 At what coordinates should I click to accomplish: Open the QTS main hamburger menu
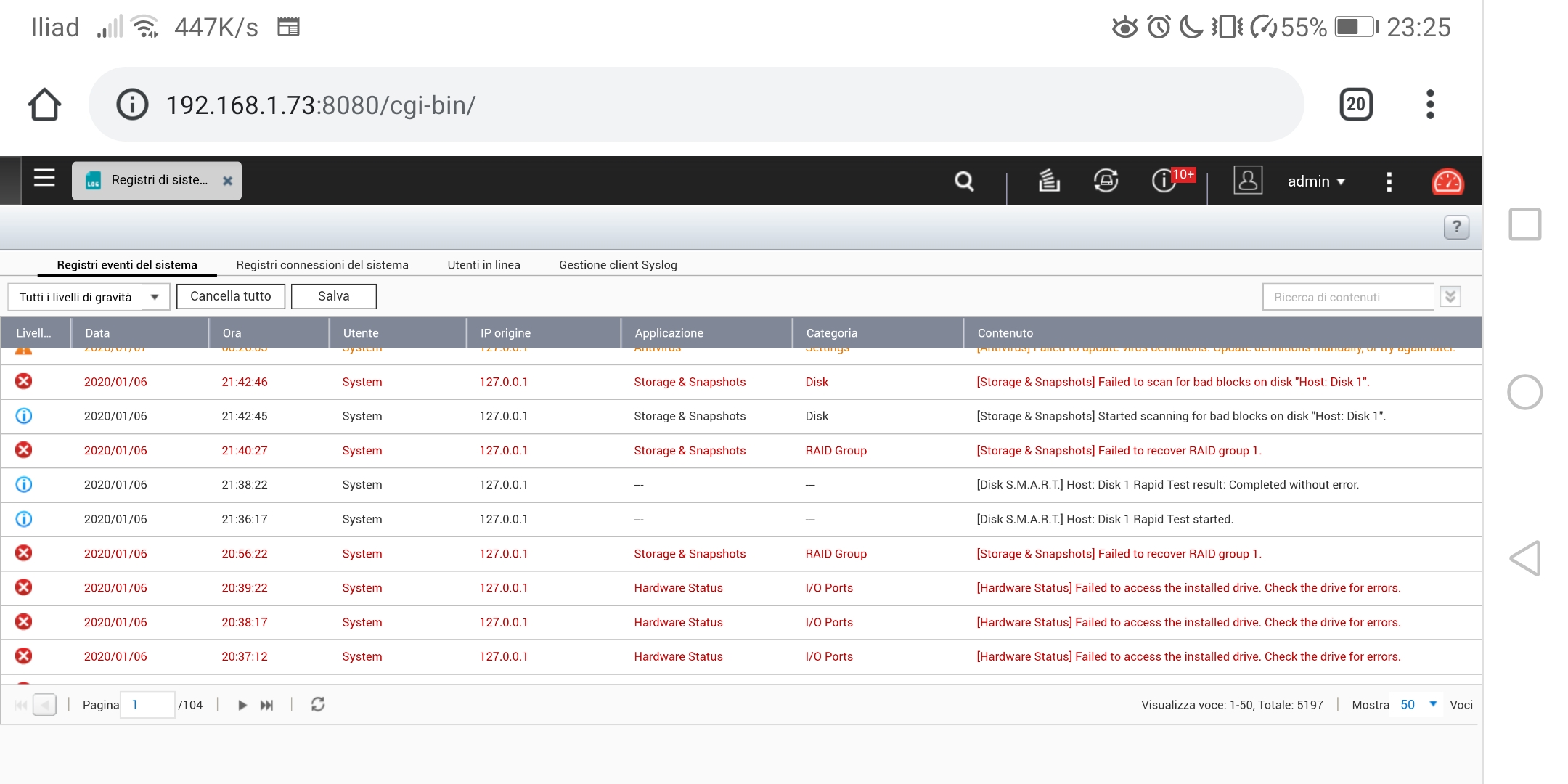pyautogui.click(x=44, y=179)
